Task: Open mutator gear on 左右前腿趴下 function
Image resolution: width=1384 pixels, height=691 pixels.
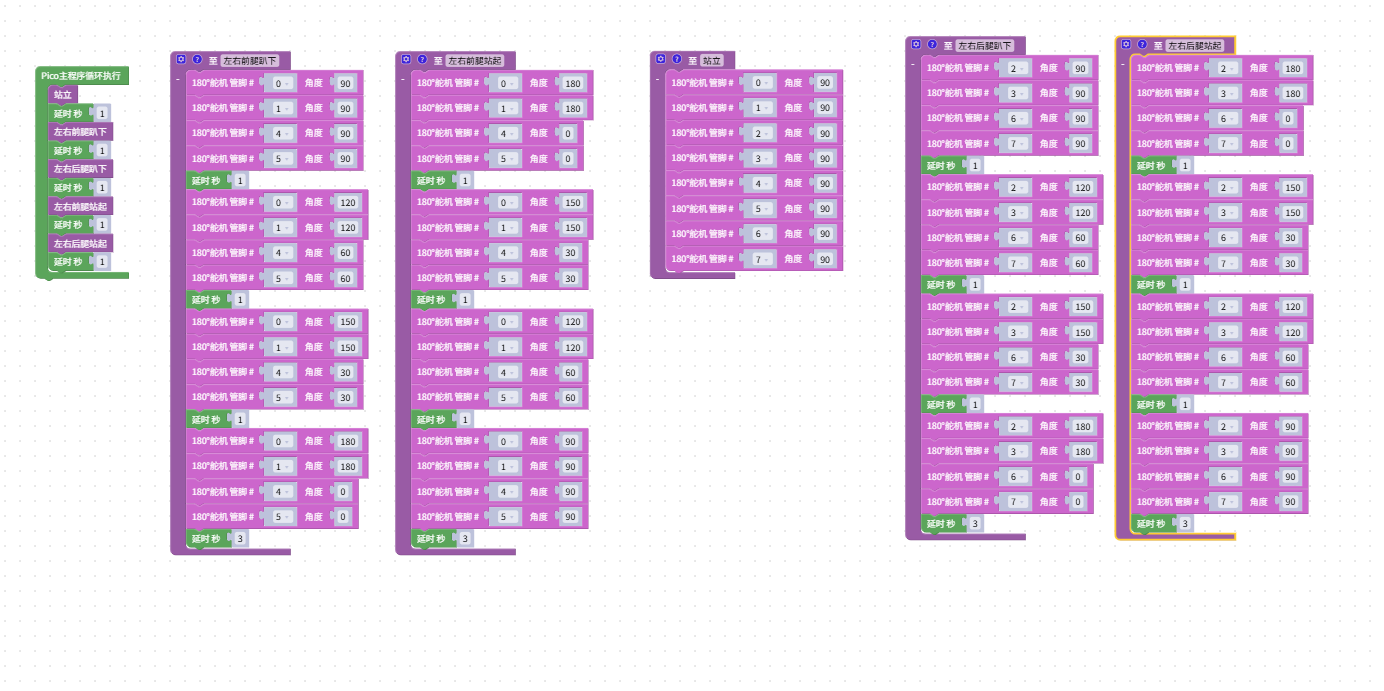Action: 181,59
